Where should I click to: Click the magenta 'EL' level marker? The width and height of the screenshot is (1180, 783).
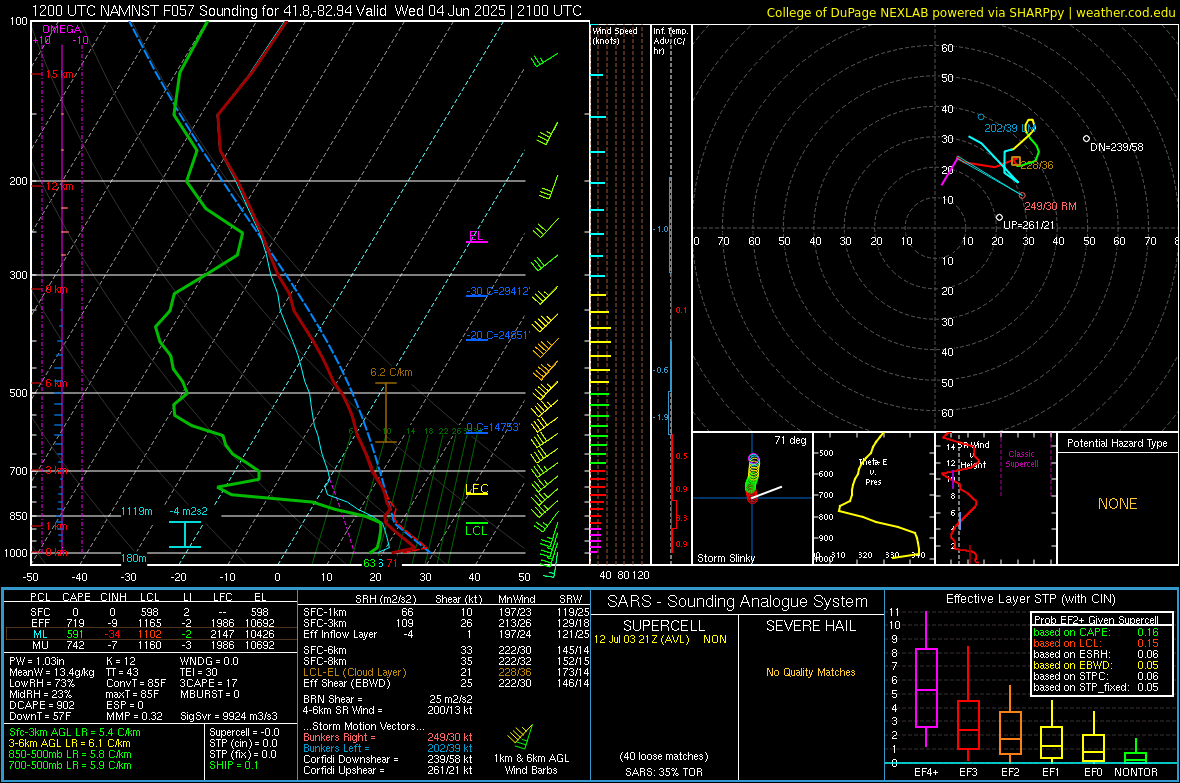point(476,236)
